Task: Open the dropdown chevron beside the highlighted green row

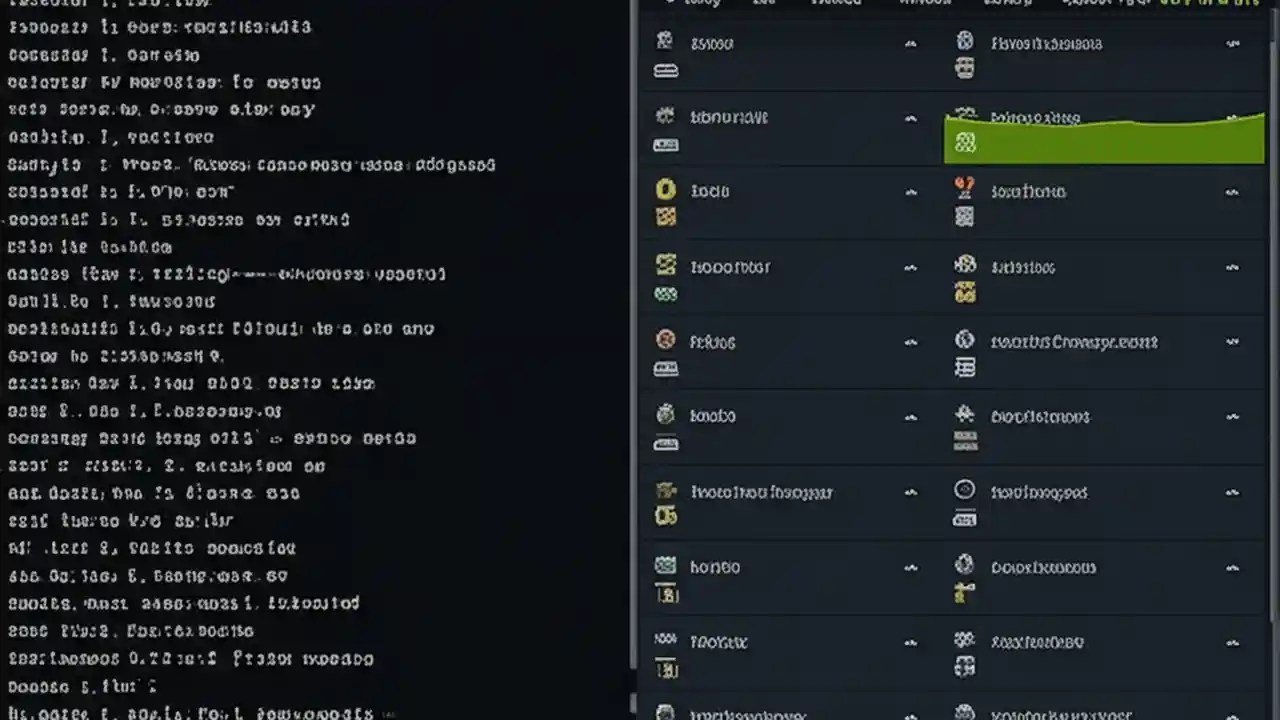Action: [x=1232, y=117]
